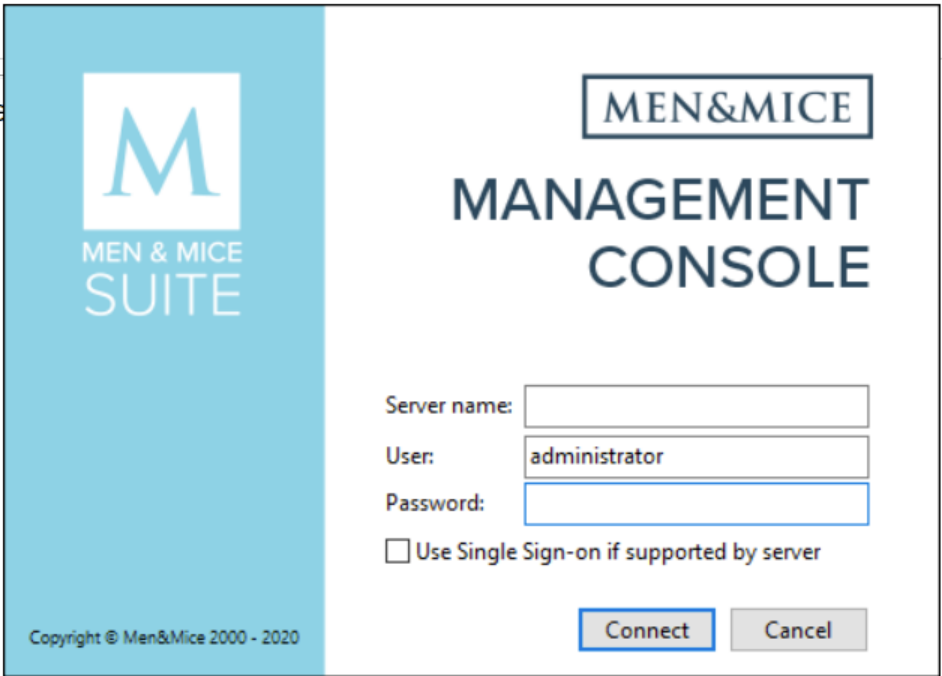Click the MANAGEMENT heading word
The width and height of the screenshot is (942, 676).
[660, 200]
